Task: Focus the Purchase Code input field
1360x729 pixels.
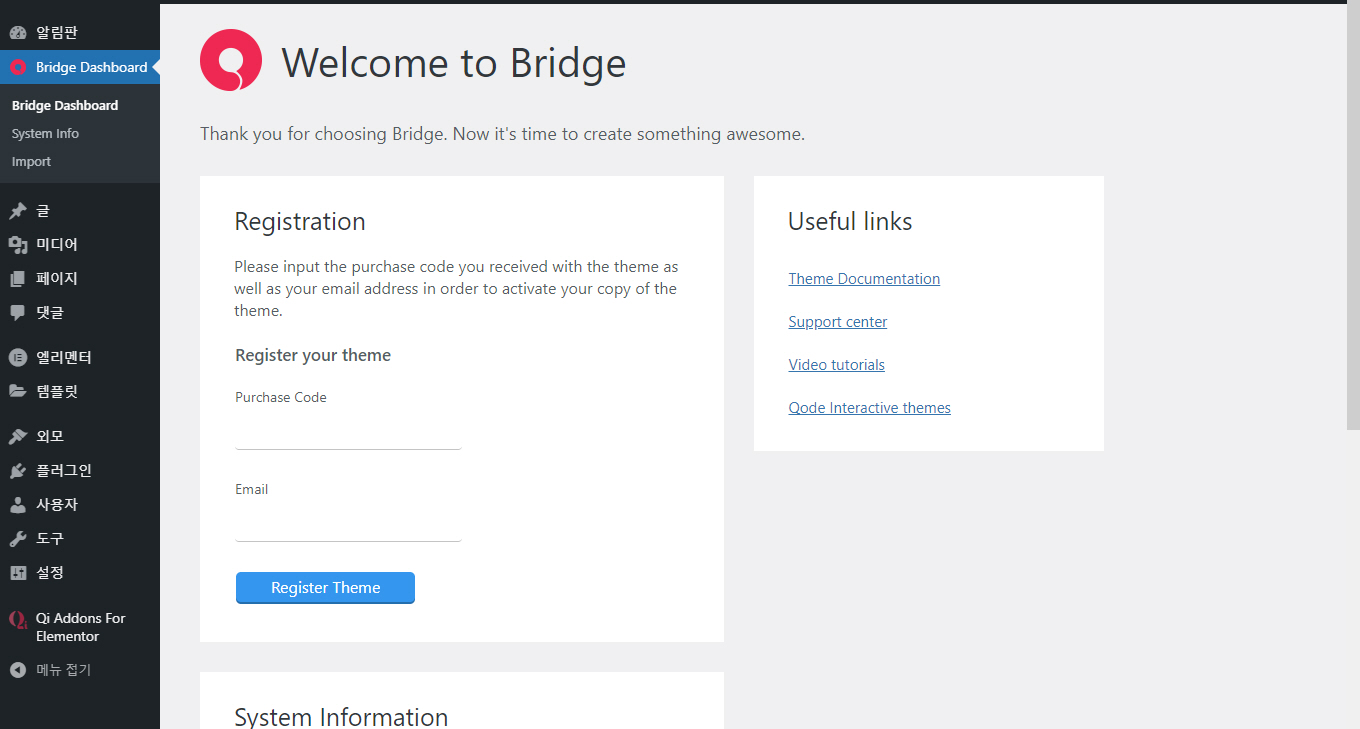Action: [348, 432]
